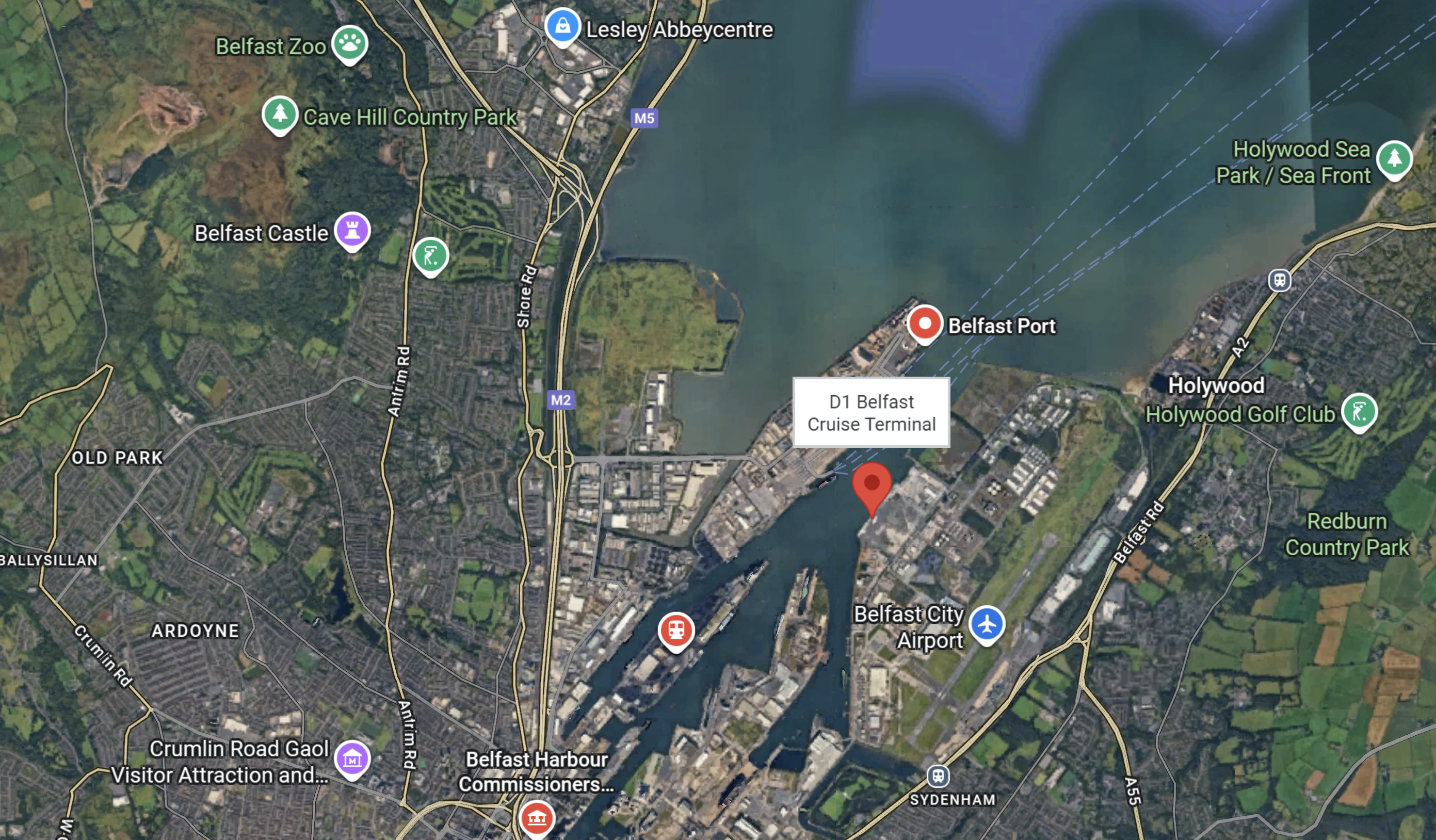Click the Belfast City Airport text label

point(909,627)
